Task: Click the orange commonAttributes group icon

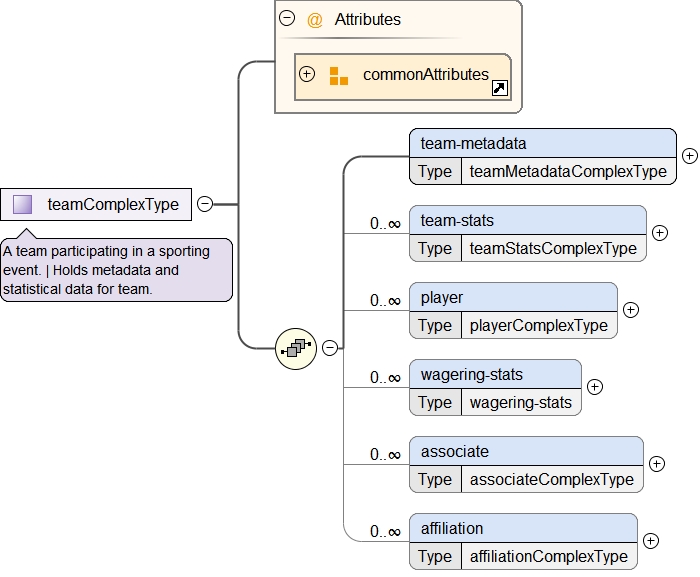Action: 339,76
